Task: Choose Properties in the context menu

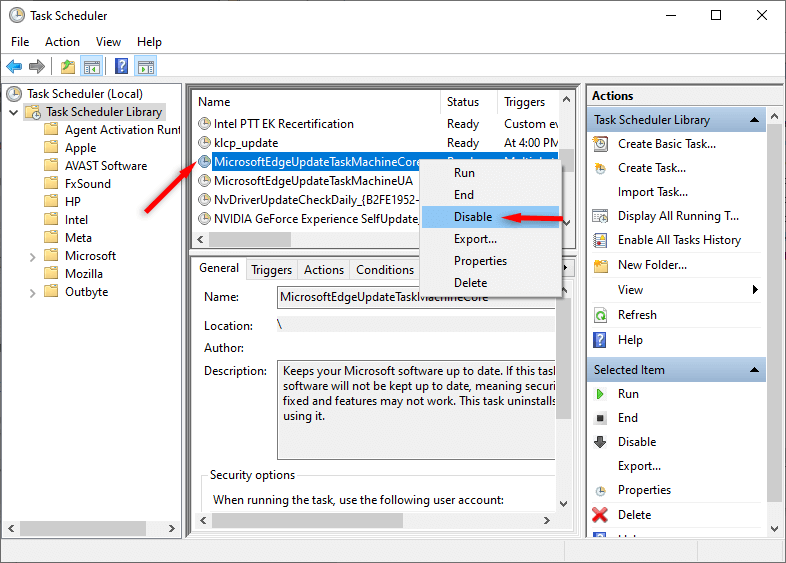Action: (490, 261)
